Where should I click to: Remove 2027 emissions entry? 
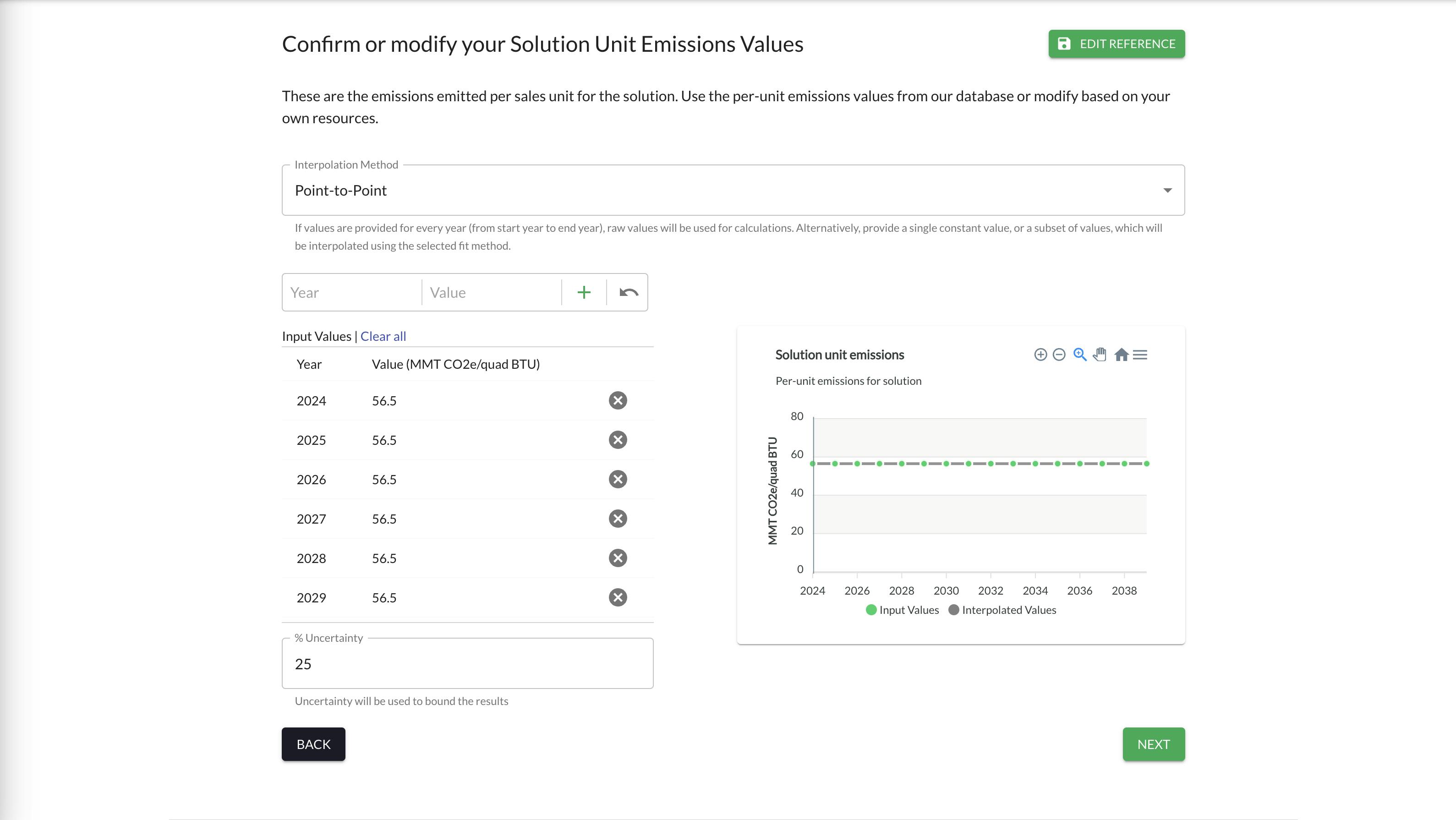pos(618,519)
